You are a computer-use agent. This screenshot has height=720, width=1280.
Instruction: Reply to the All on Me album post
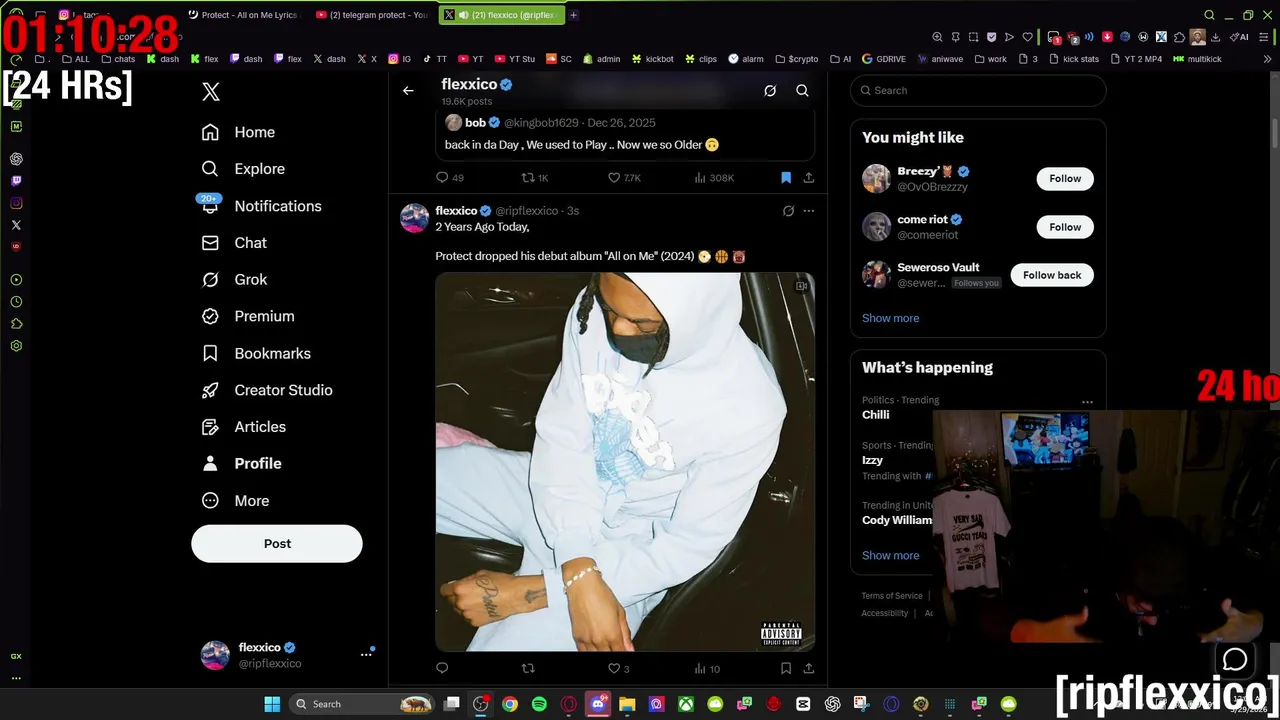442,668
